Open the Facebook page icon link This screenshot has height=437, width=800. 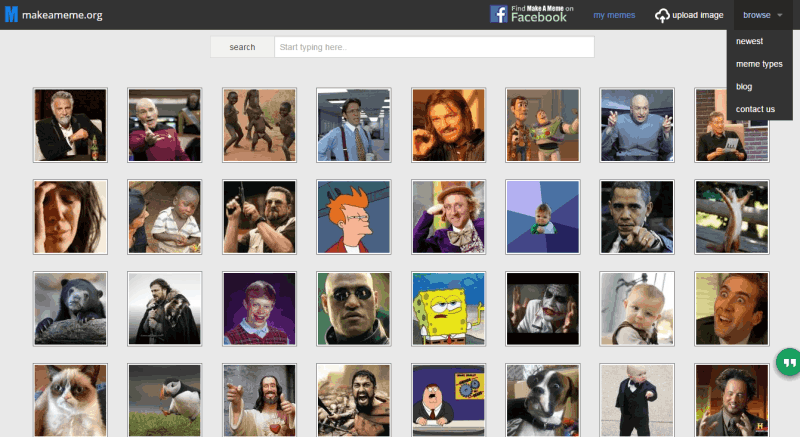tap(498, 14)
